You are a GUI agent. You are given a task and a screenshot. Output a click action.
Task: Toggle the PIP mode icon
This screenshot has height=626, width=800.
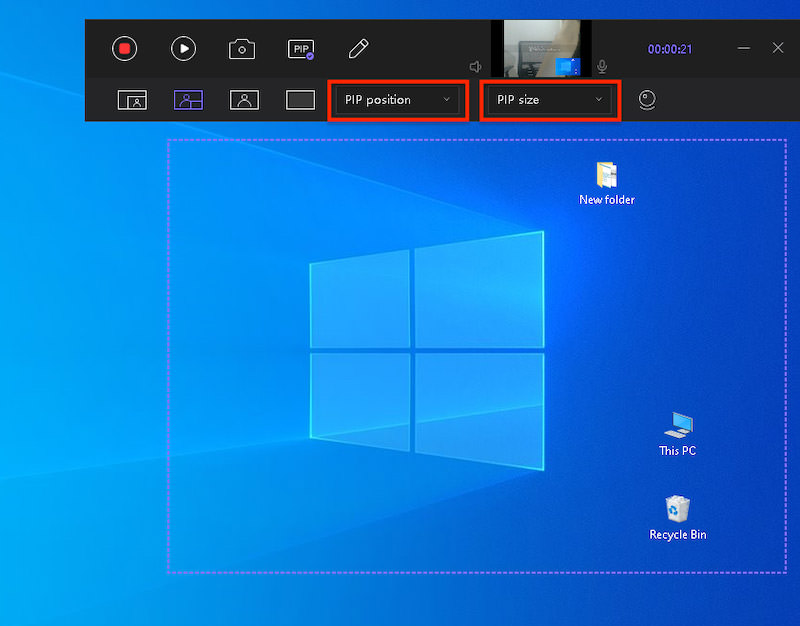(x=301, y=49)
